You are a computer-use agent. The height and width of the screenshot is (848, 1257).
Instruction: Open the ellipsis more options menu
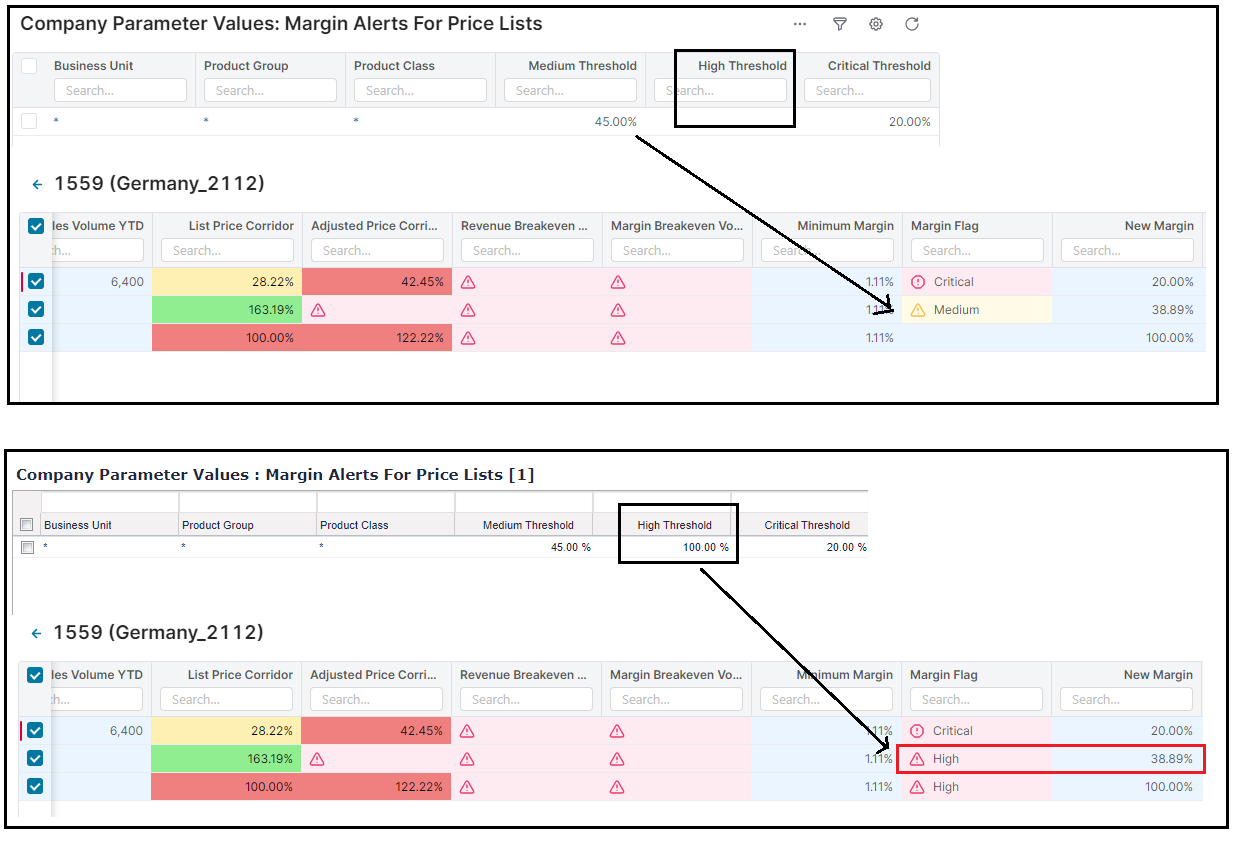800,24
